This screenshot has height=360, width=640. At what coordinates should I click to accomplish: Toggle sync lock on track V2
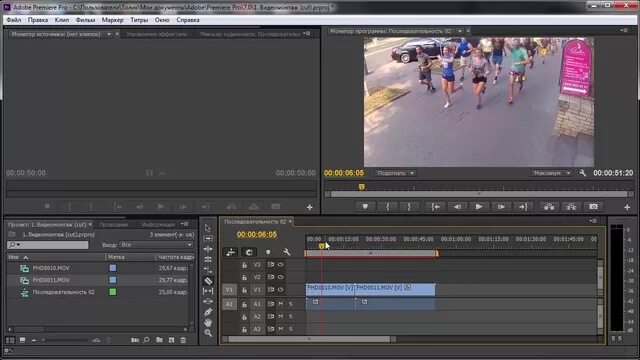pos(271,277)
